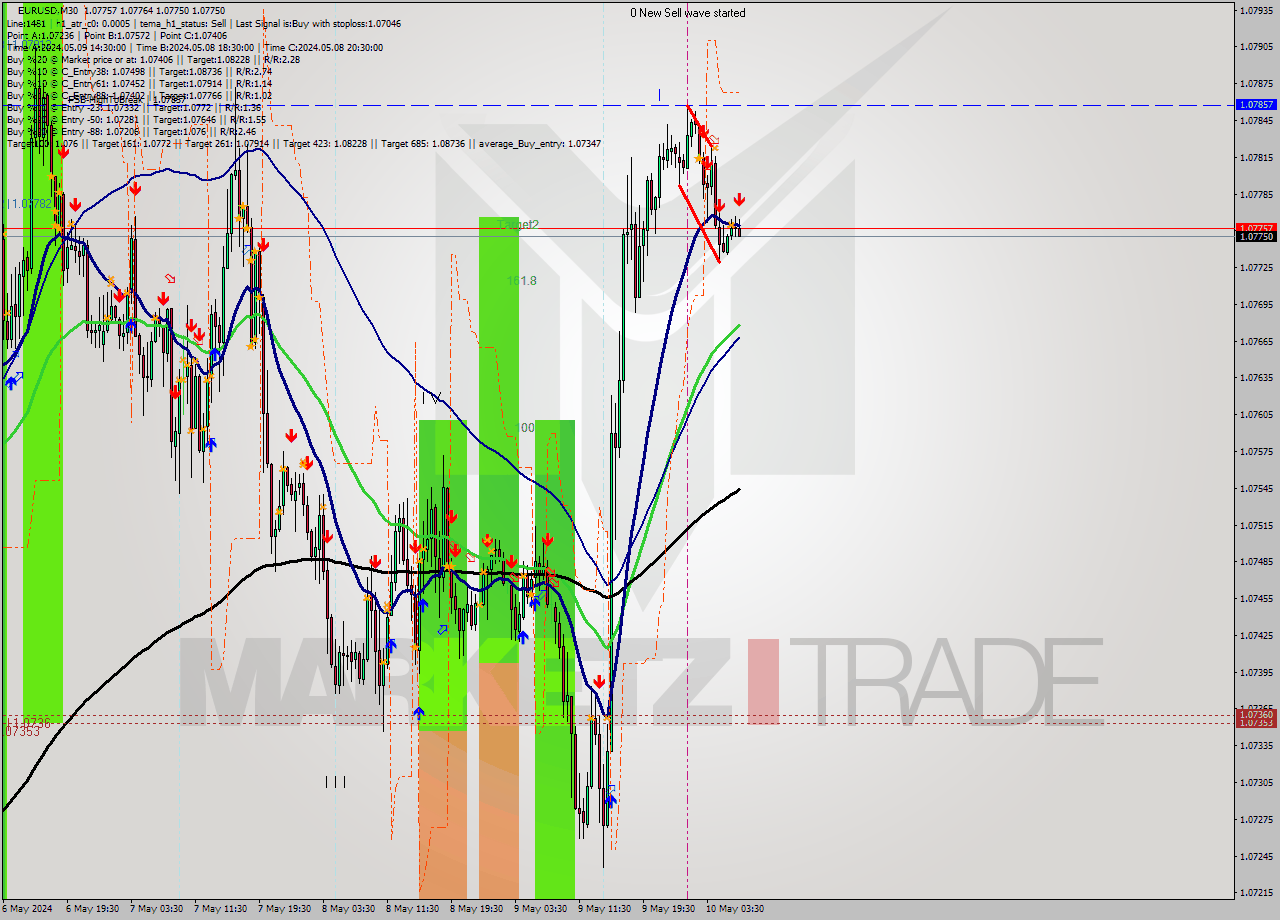Click the '6 May 2024' date on the time axis
1280x920 pixels.
[26, 909]
